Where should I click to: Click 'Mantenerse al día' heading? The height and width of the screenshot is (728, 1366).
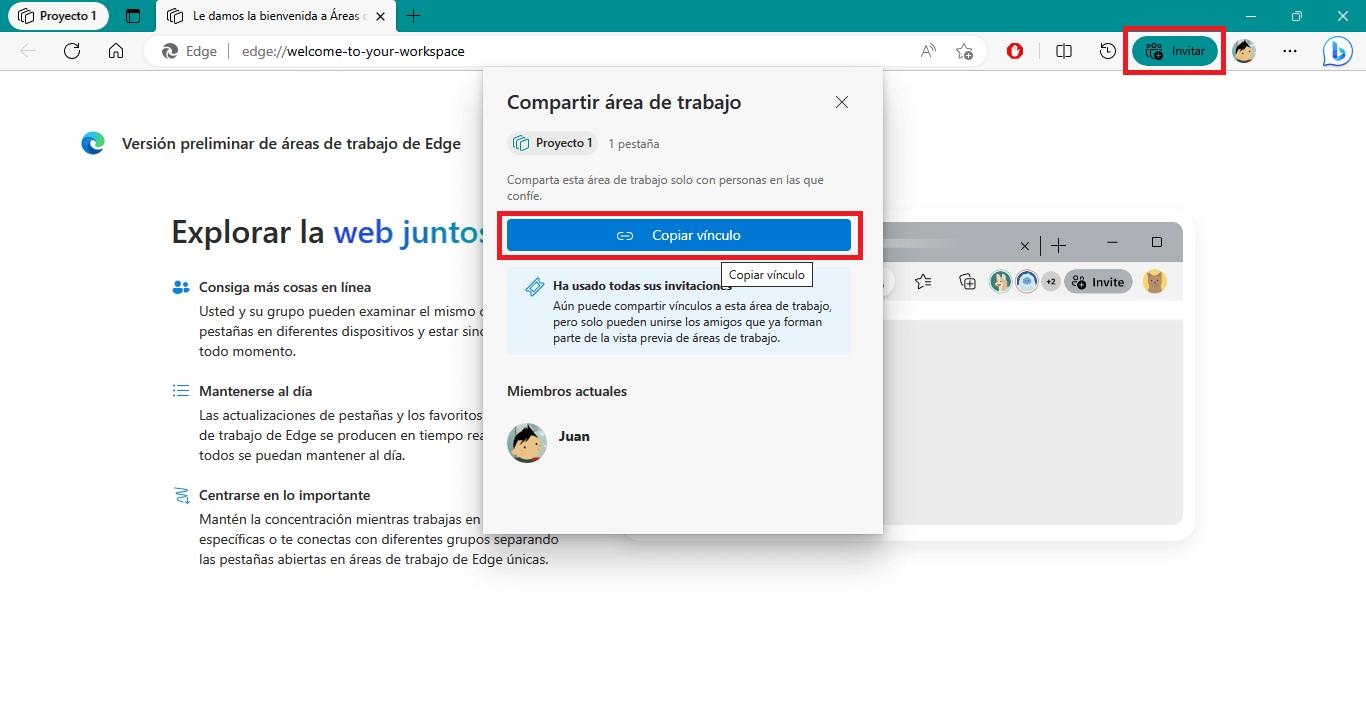tap(256, 391)
